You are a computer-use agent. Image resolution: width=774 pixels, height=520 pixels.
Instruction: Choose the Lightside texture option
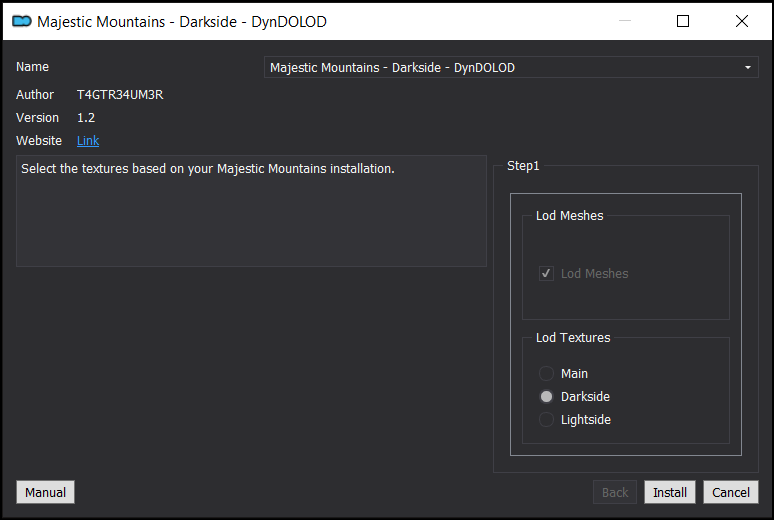tap(546, 420)
